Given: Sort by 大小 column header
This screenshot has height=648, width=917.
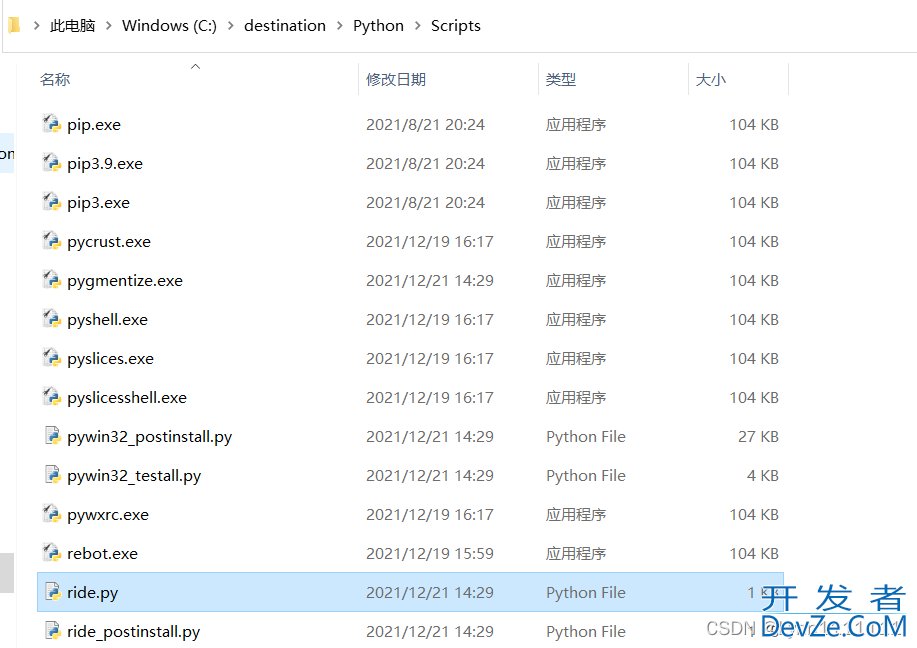Looking at the screenshot, I should (711, 79).
